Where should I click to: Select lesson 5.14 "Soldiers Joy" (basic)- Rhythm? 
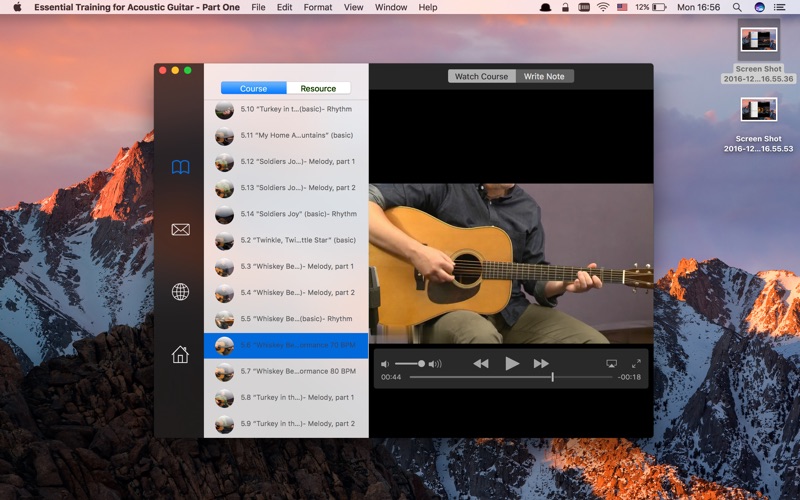pos(286,214)
